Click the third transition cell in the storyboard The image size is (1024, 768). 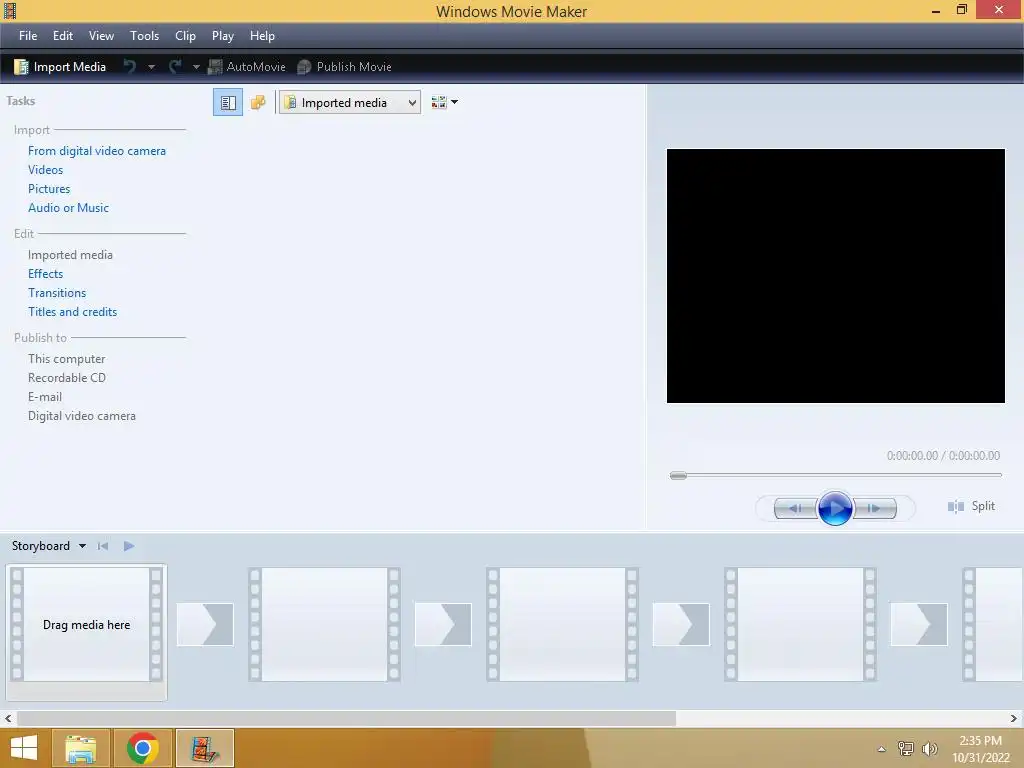[x=680, y=624]
